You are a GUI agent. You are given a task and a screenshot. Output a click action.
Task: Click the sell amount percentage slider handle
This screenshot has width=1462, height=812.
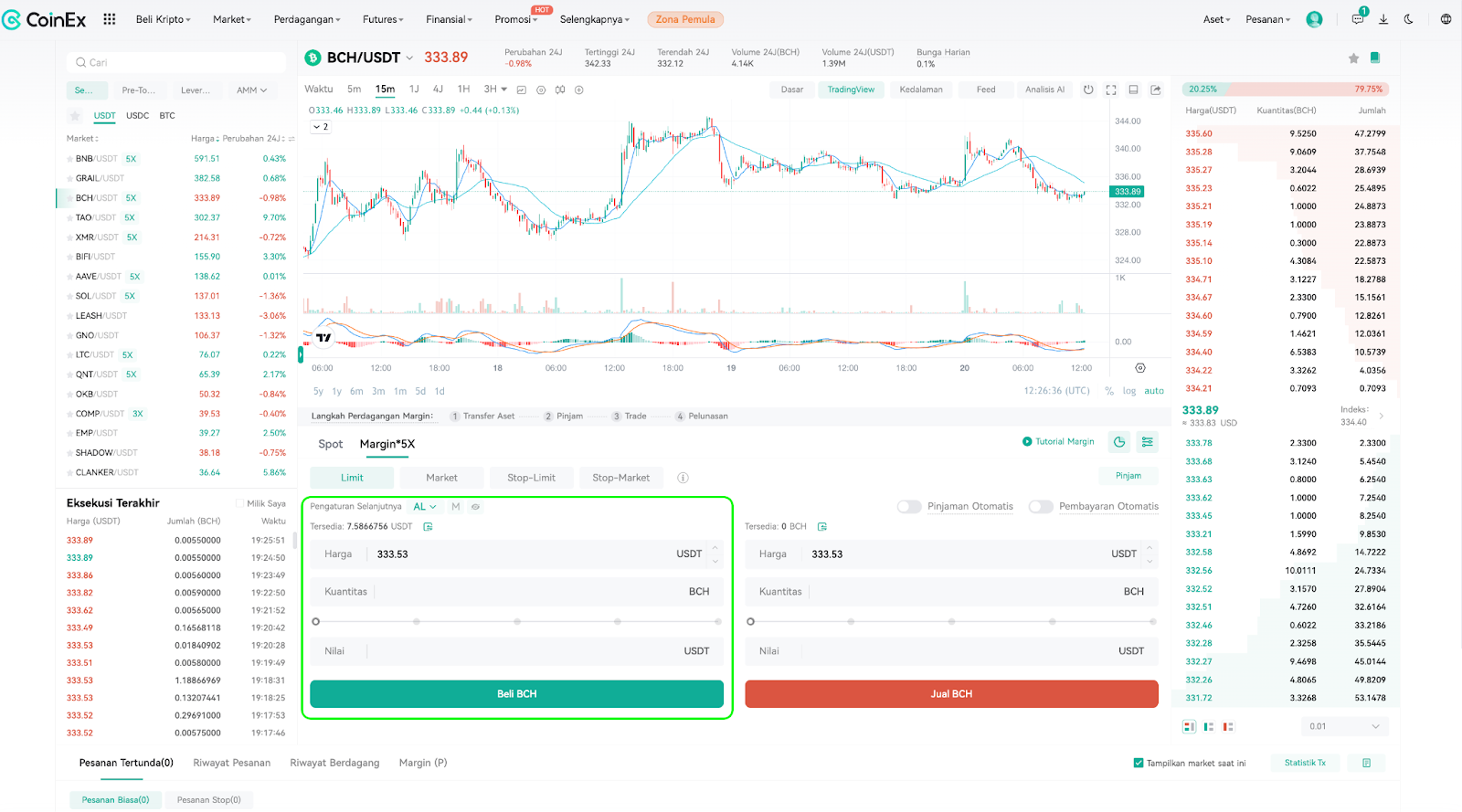pyautogui.click(x=751, y=621)
